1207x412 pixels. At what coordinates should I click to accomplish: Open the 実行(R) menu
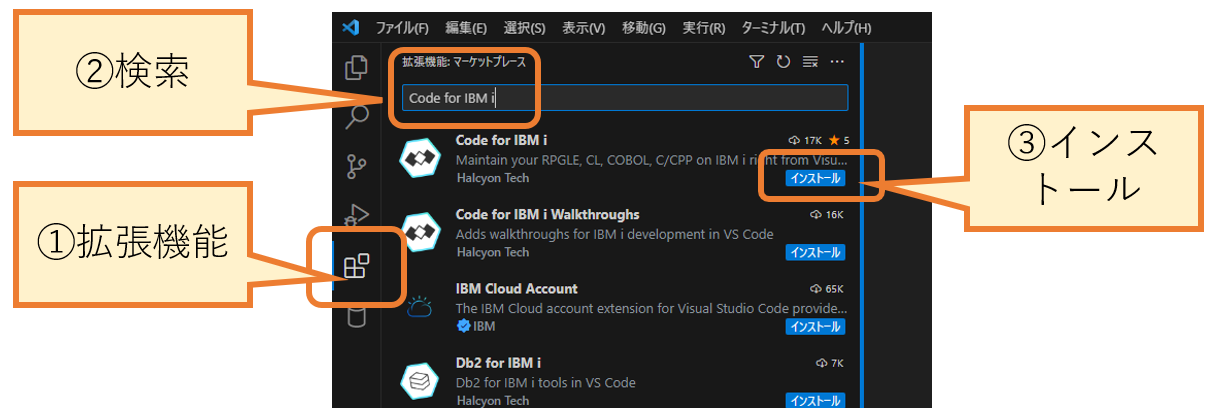pyautogui.click(x=704, y=28)
